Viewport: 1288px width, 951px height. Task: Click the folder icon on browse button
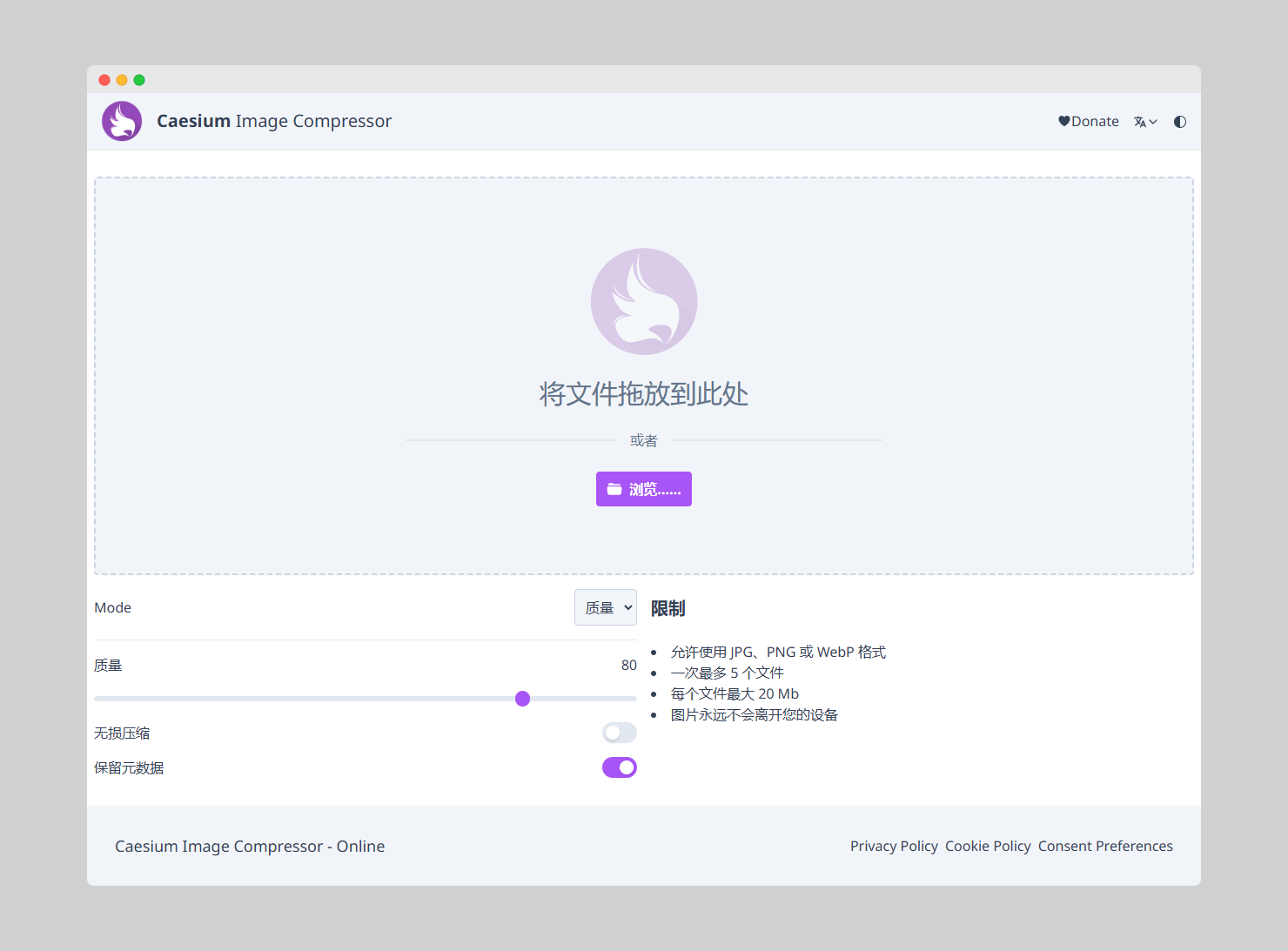[x=614, y=489]
